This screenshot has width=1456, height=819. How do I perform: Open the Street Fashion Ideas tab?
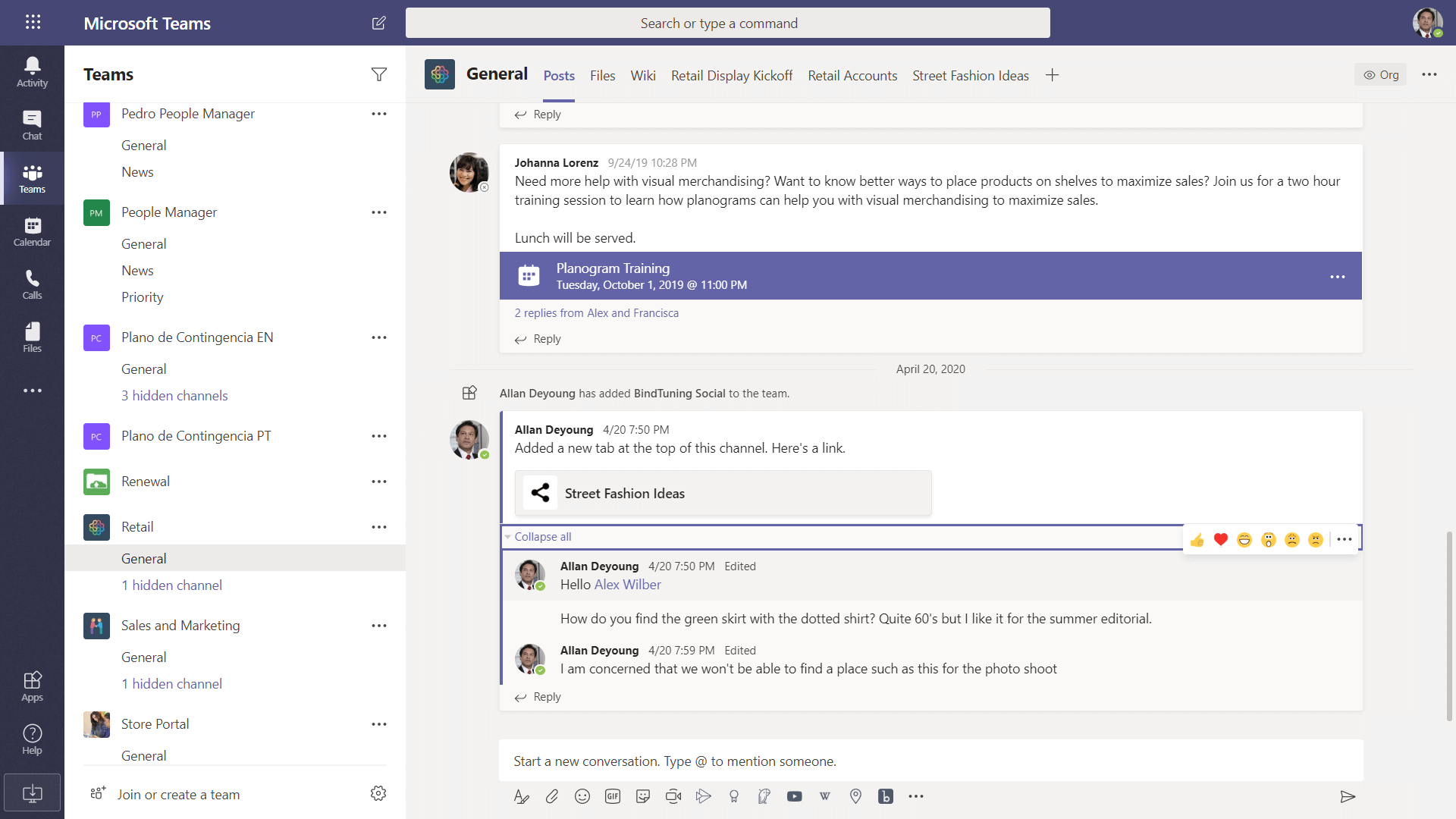pyautogui.click(x=971, y=76)
